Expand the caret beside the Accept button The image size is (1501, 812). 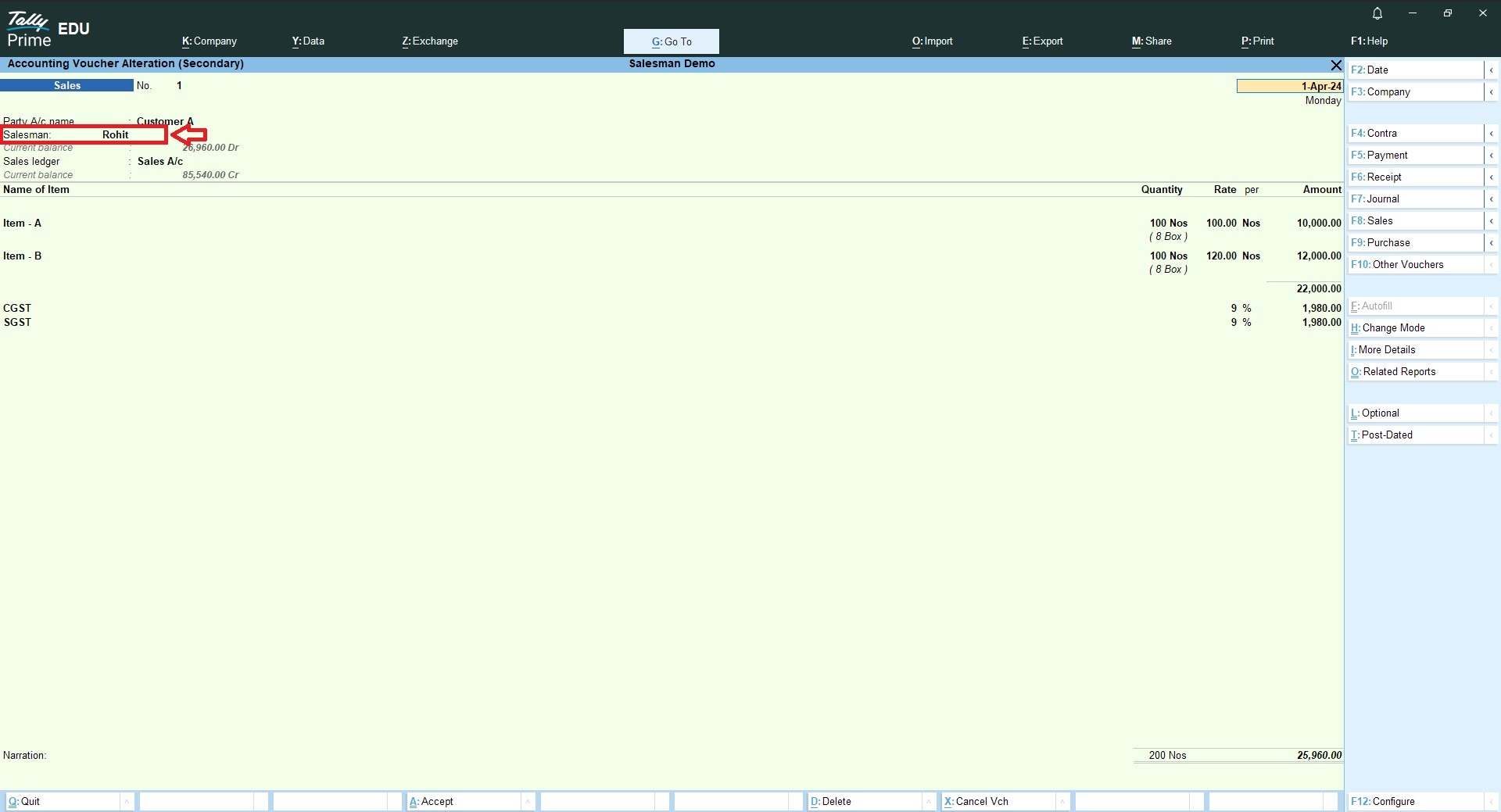coord(528,801)
